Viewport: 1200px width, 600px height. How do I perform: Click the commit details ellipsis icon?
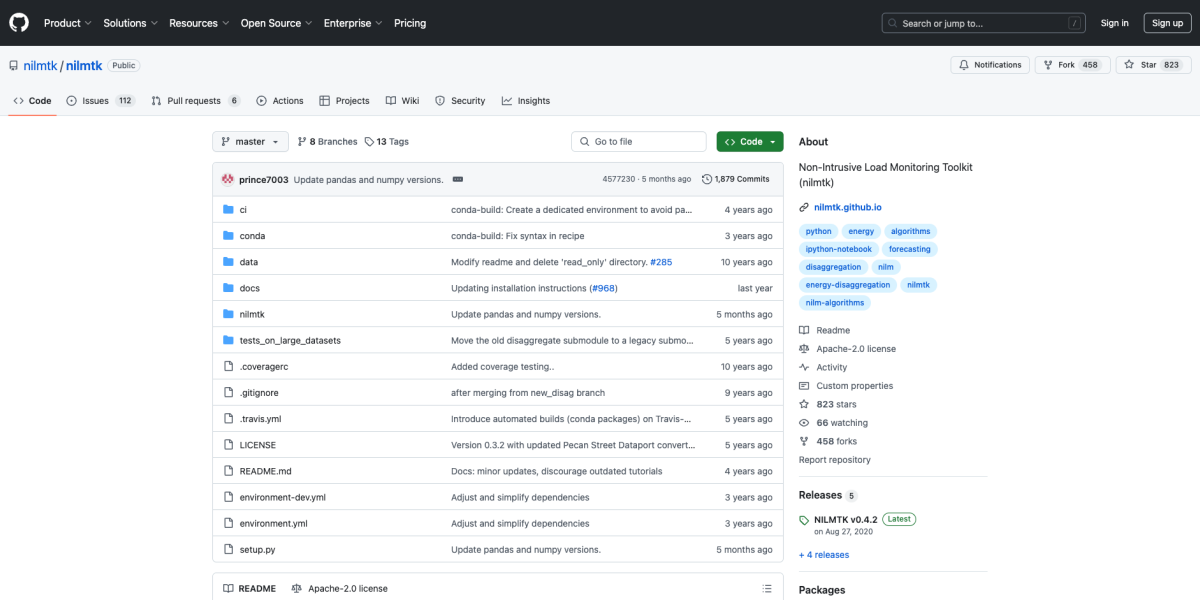pyautogui.click(x=458, y=179)
